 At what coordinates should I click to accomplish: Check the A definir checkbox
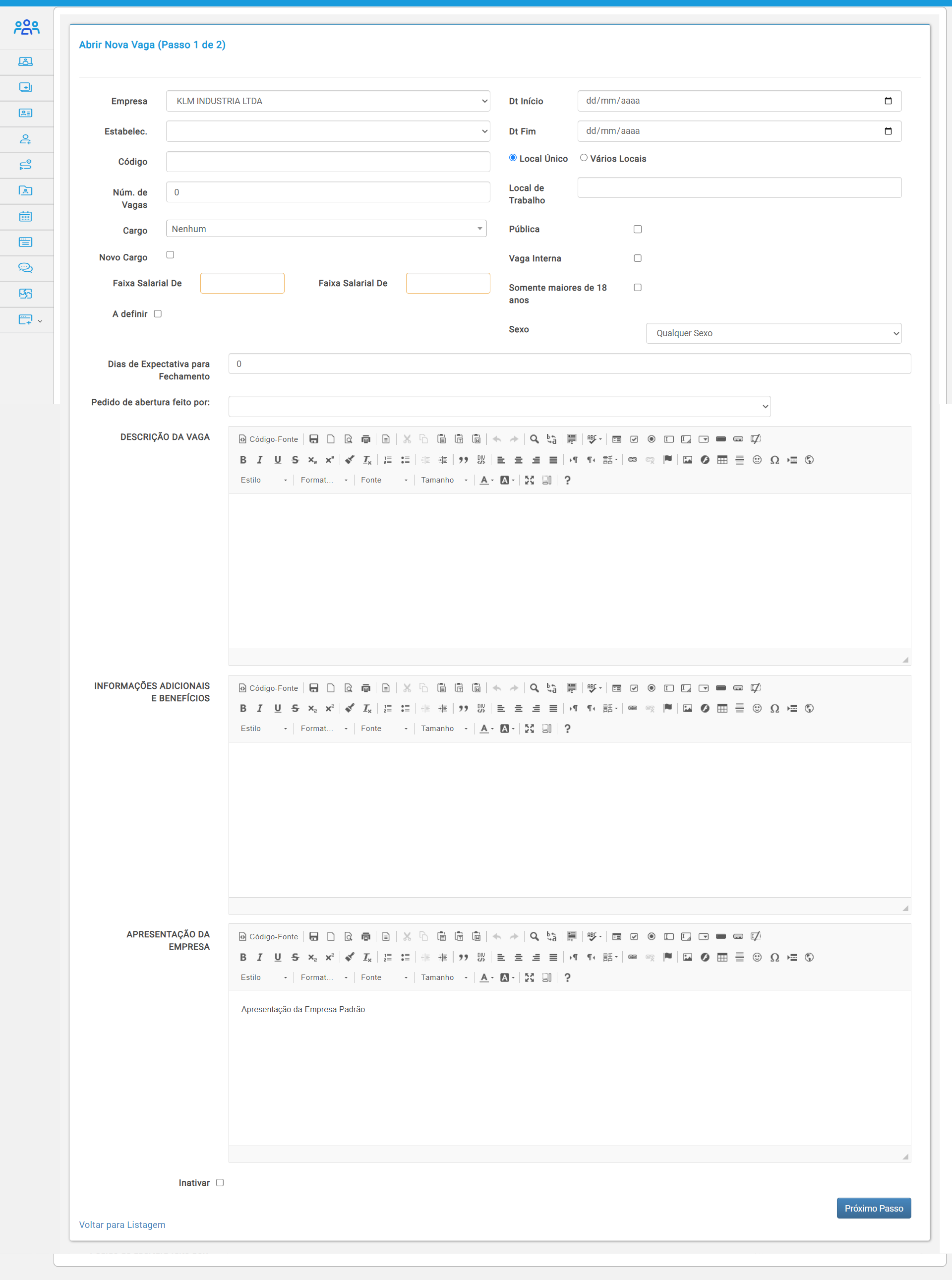158,314
